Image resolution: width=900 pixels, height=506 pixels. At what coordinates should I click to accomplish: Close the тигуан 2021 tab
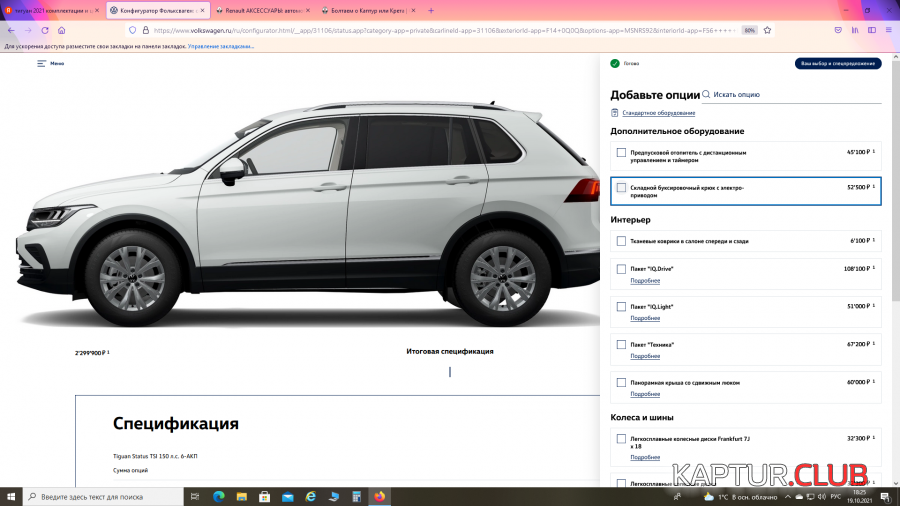pyautogui.click(x=96, y=10)
